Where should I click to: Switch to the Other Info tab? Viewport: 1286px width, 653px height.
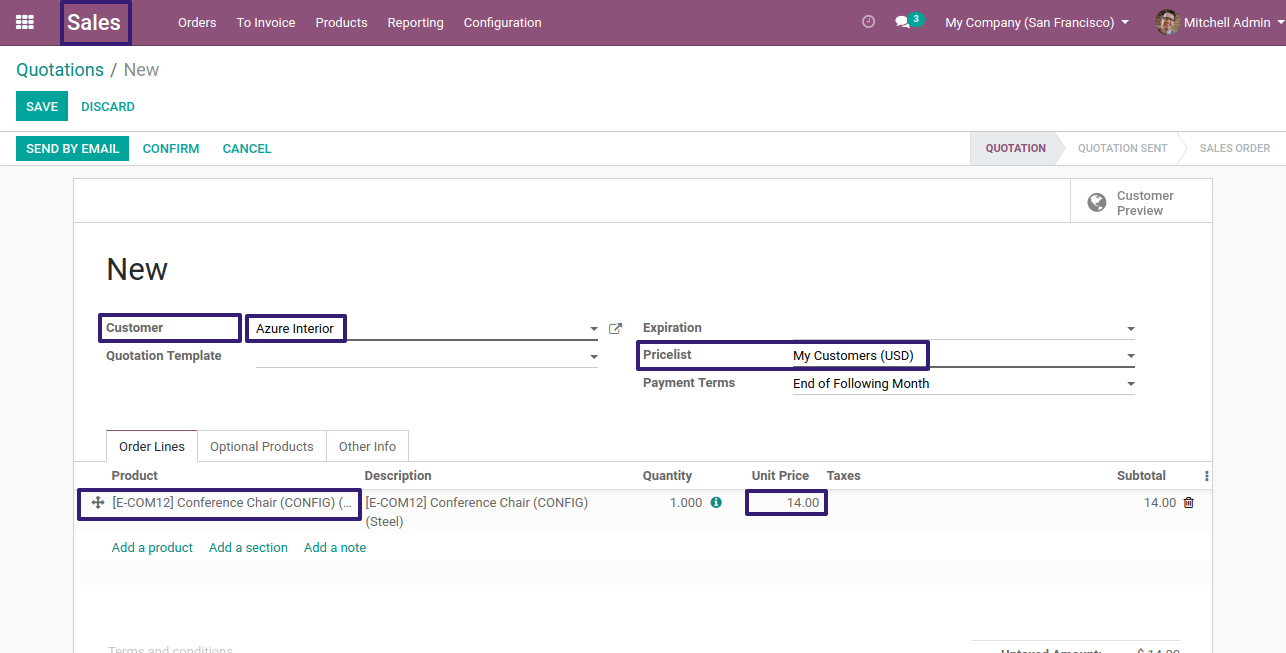click(x=367, y=446)
